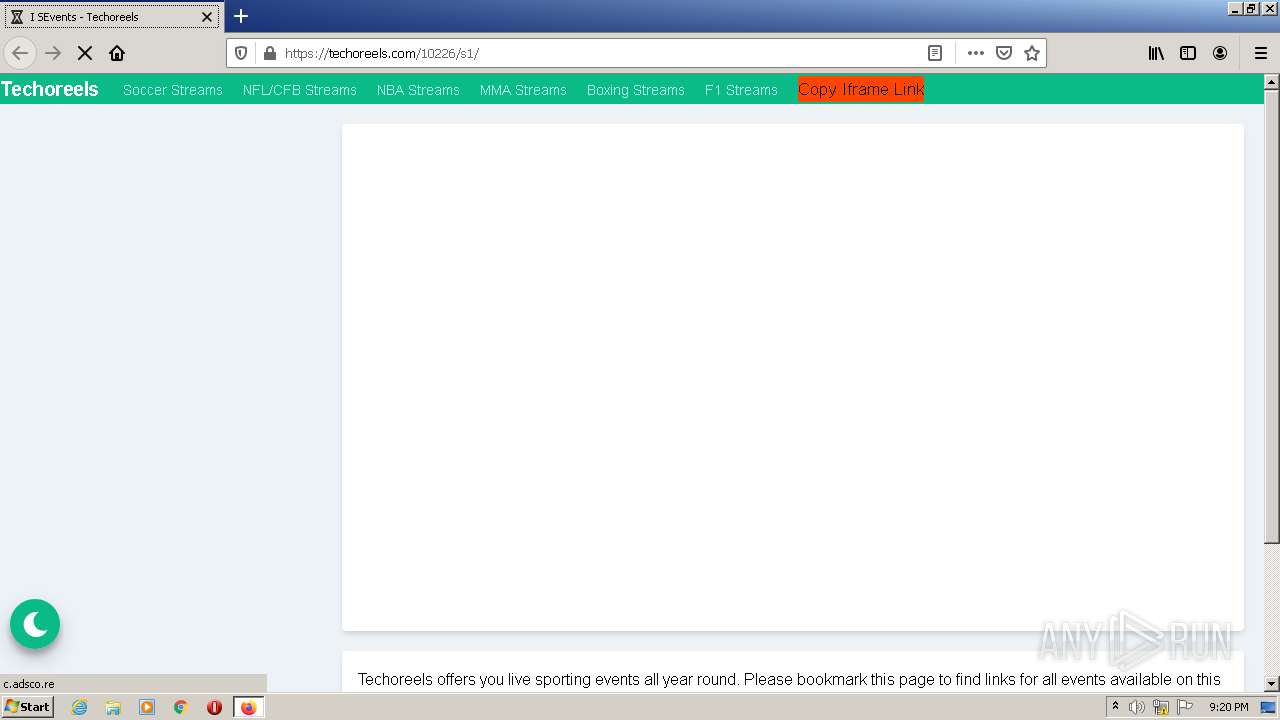Open Opera browser taskbar icon
Screen dimensions: 1280x720
(x=214, y=707)
